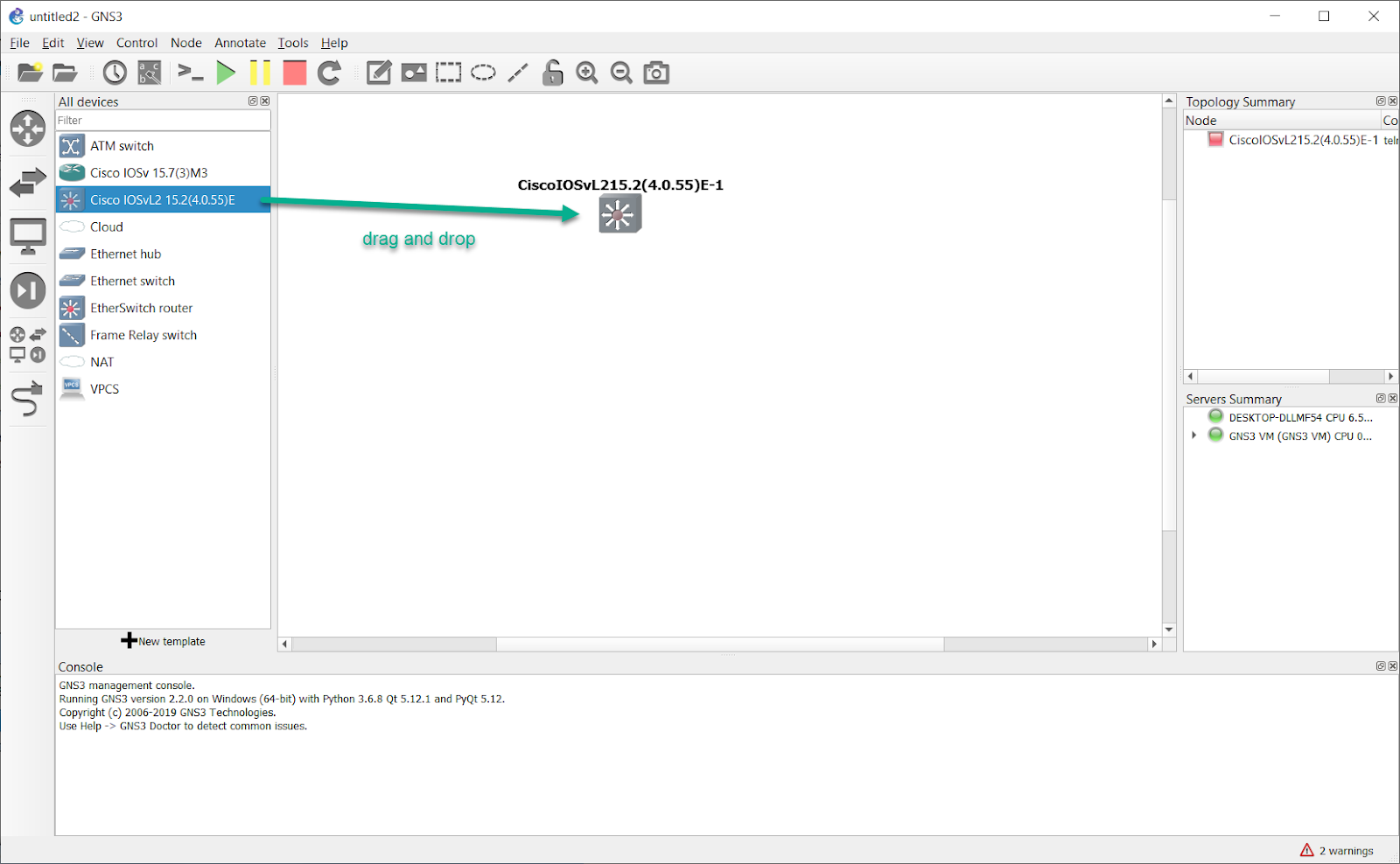The height and width of the screenshot is (864, 1400).
Task: Click the canvas horizontal scrollbar right arrow
Action: point(1154,644)
